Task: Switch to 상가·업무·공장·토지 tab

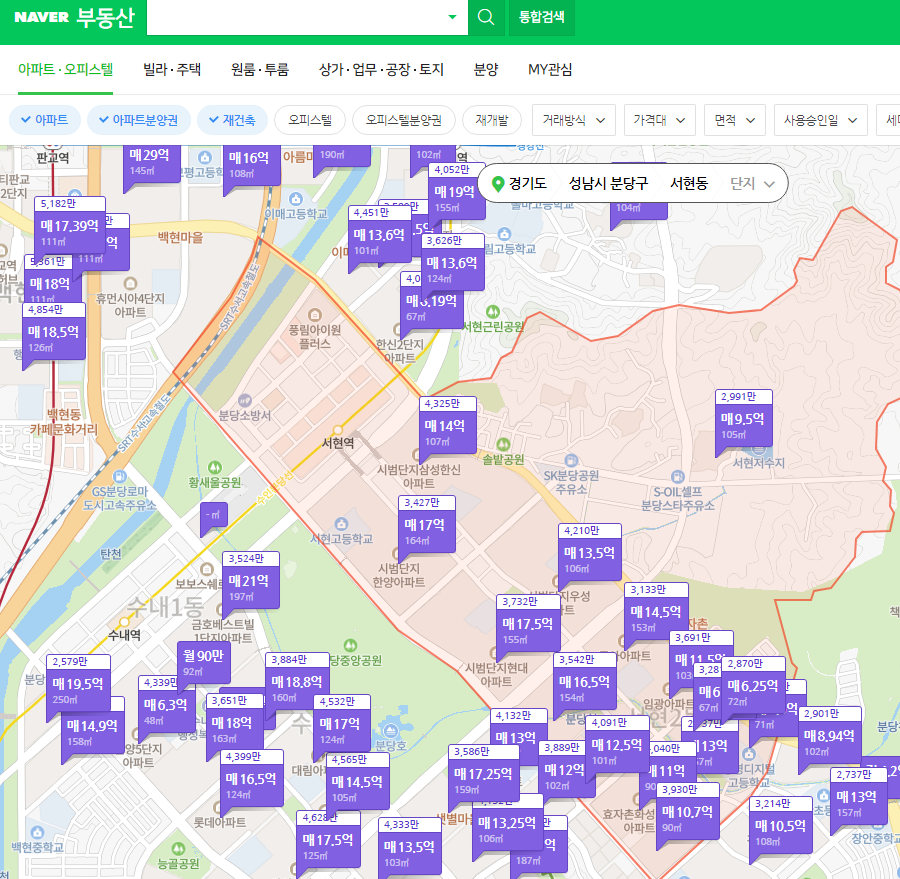Action: (x=381, y=69)
